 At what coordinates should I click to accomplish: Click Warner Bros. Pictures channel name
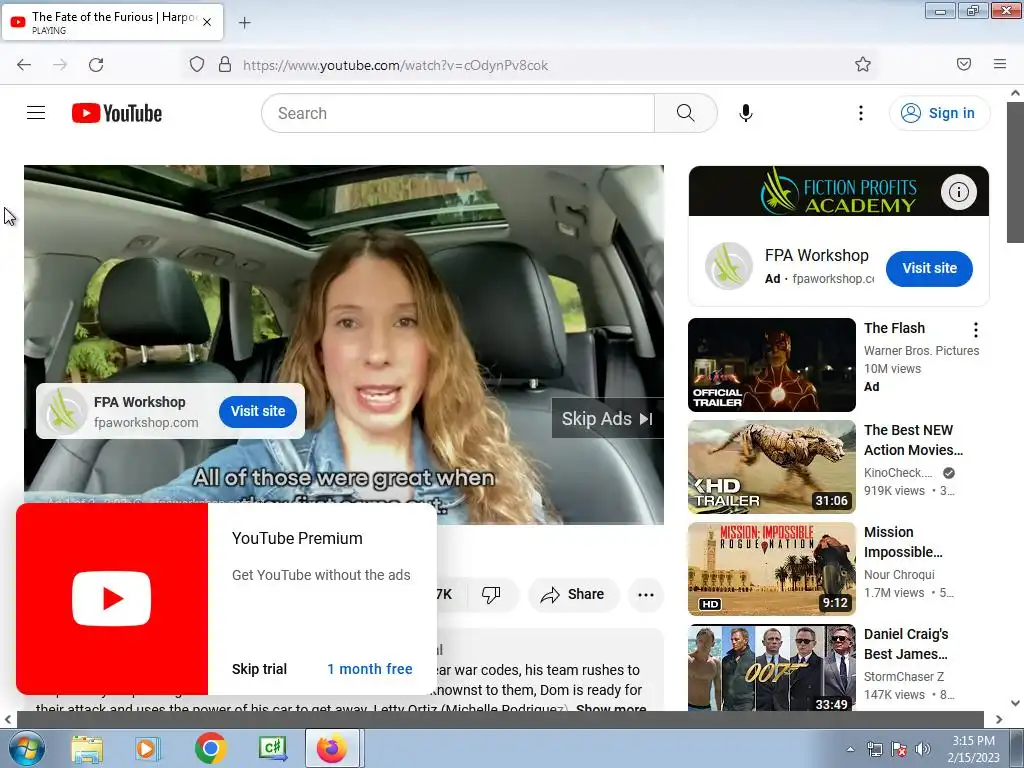(921, 351)
